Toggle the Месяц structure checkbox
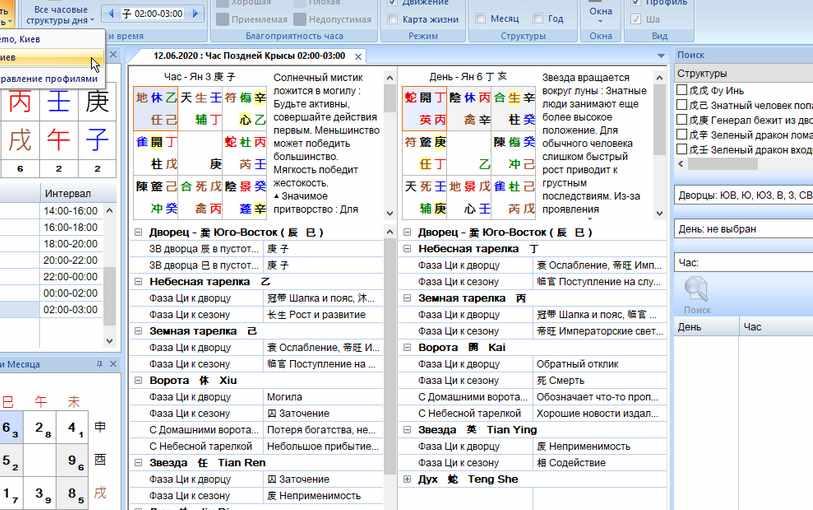Screen dimensions: 813x510 [481, 19]
